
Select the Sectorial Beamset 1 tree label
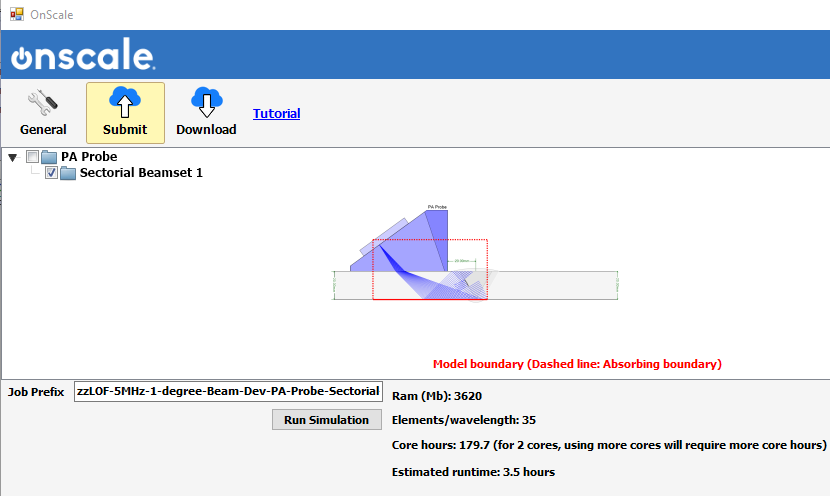coord(141,173)
